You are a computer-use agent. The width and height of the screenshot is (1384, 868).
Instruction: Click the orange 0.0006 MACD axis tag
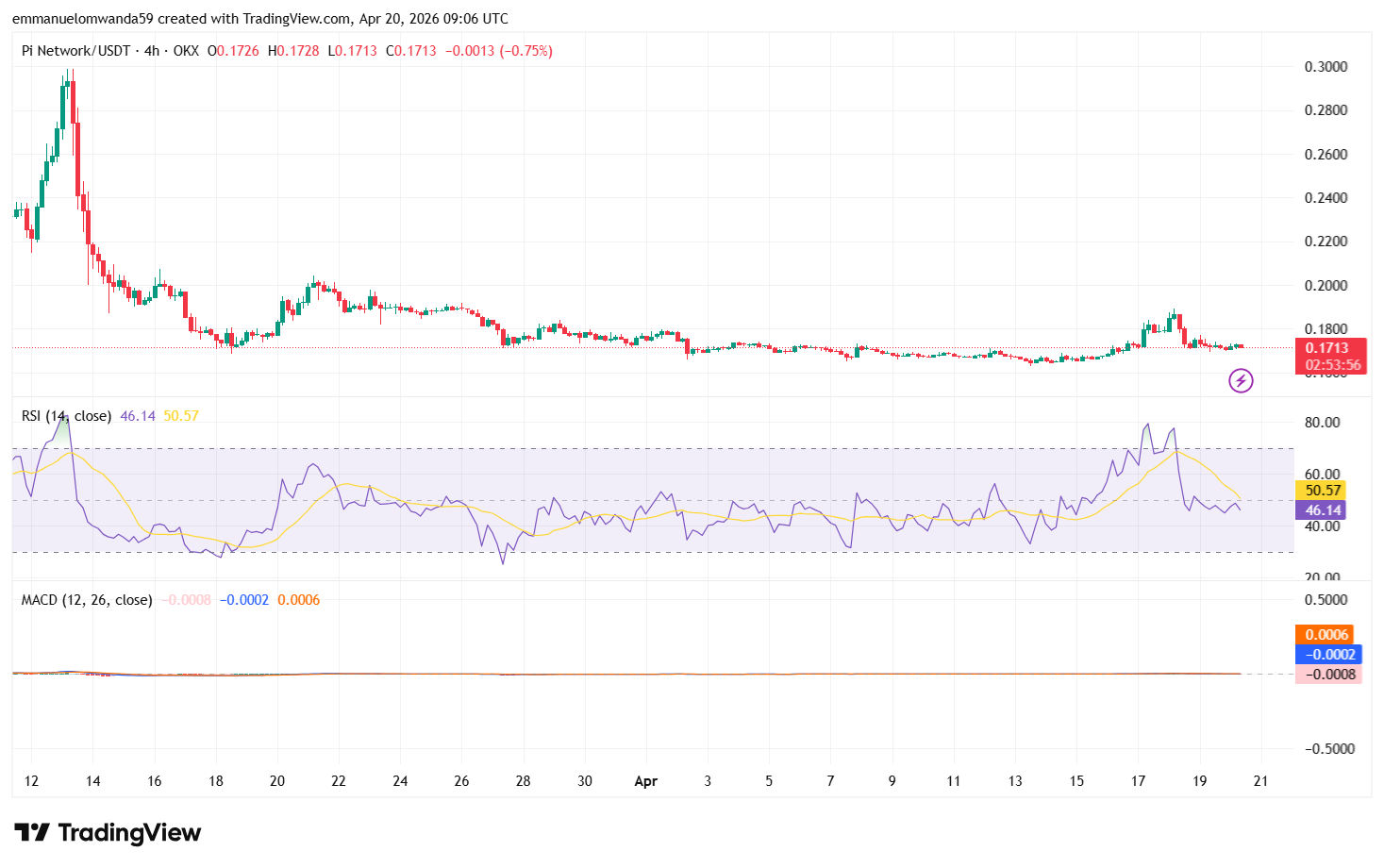[1326, 635]
